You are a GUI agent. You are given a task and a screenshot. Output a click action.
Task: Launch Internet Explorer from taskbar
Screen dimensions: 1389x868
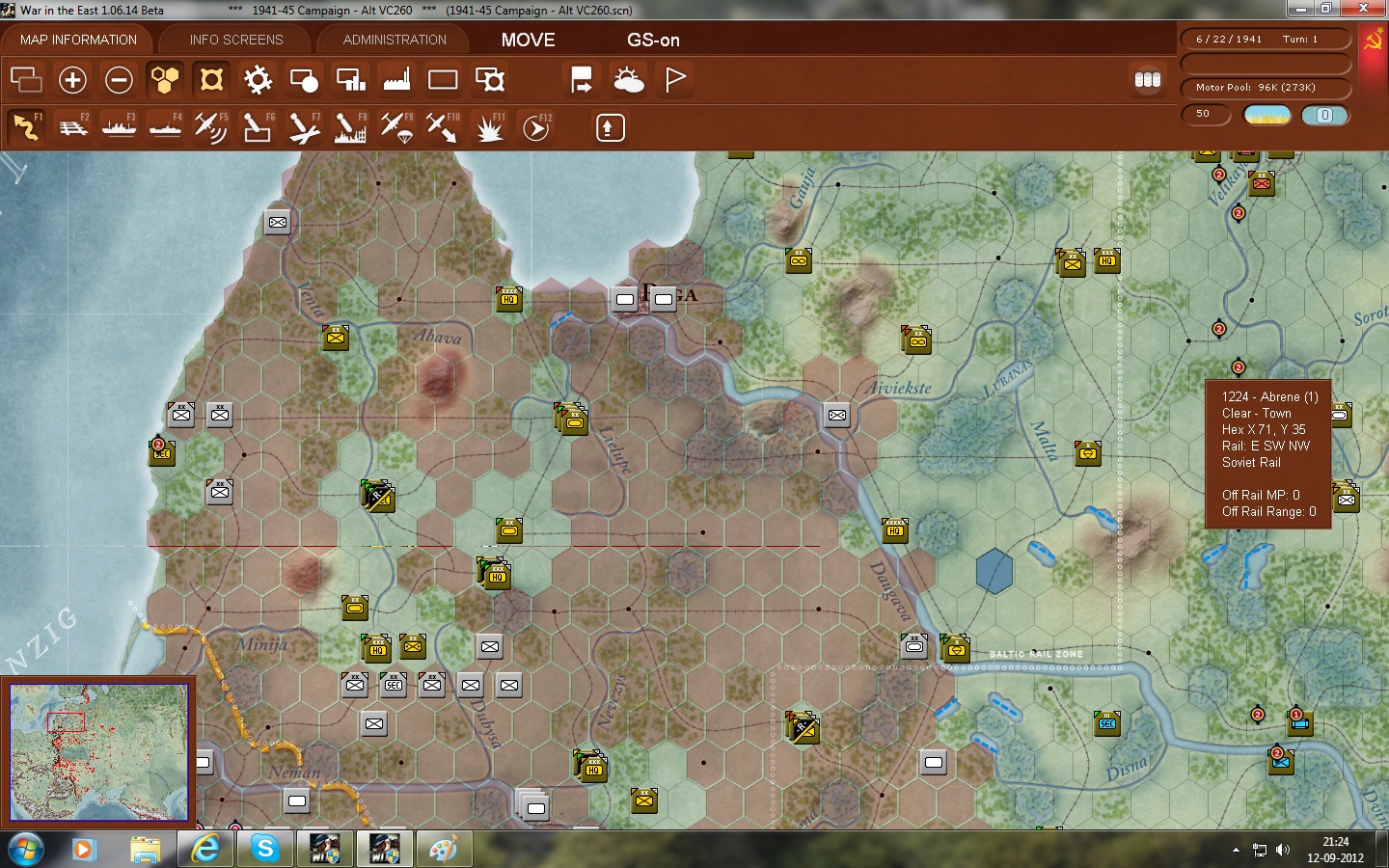[204, 850]
